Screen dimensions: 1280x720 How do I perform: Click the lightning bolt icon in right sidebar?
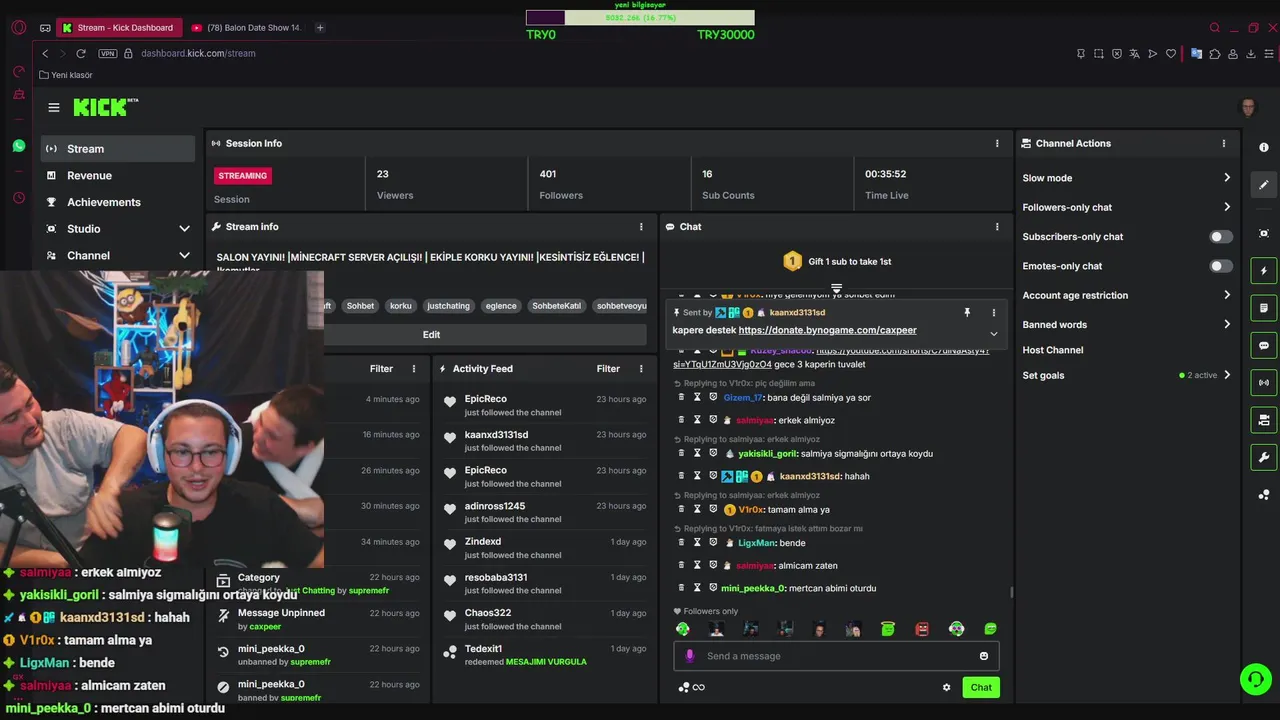pos(1264,271)
